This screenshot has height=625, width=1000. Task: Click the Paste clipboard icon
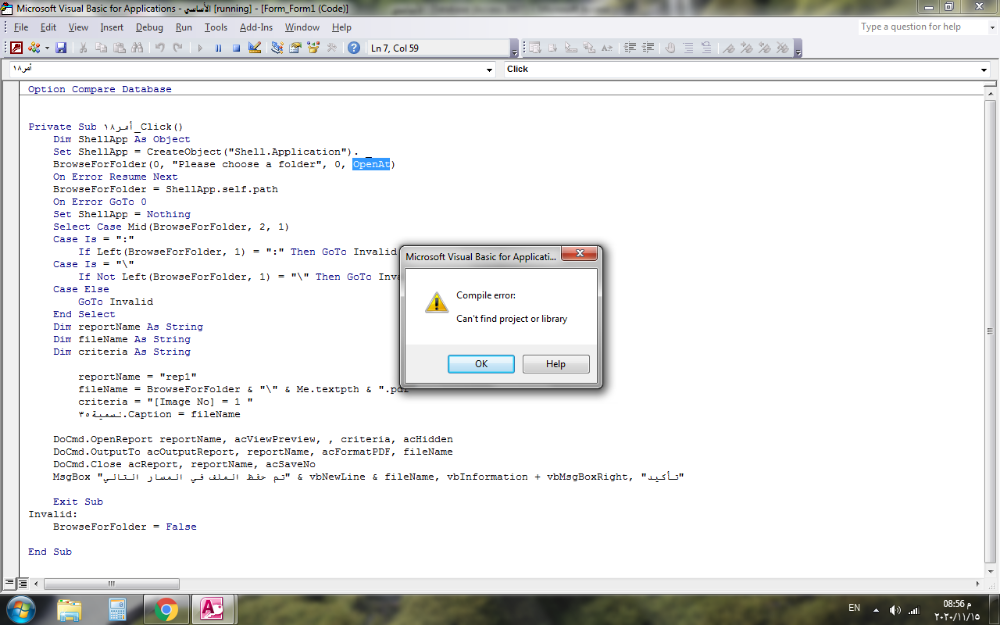pos(119,48)
